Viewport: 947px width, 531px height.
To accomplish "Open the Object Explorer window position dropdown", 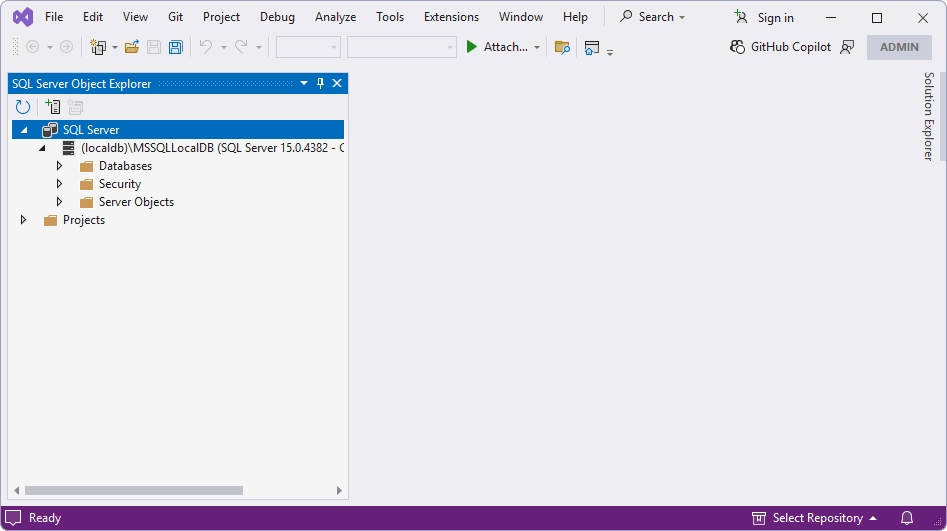I will click(x=304, y=83).
